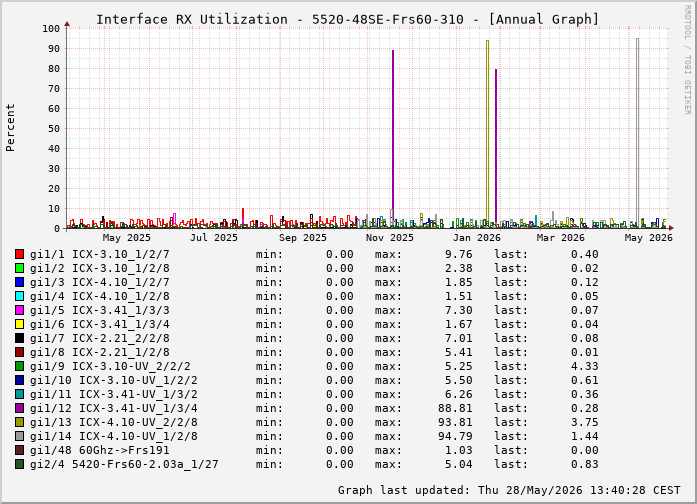The image size is (697, 504).
Task: Click the brown gi1/48 legend swatch
Action: pos(19,450)
